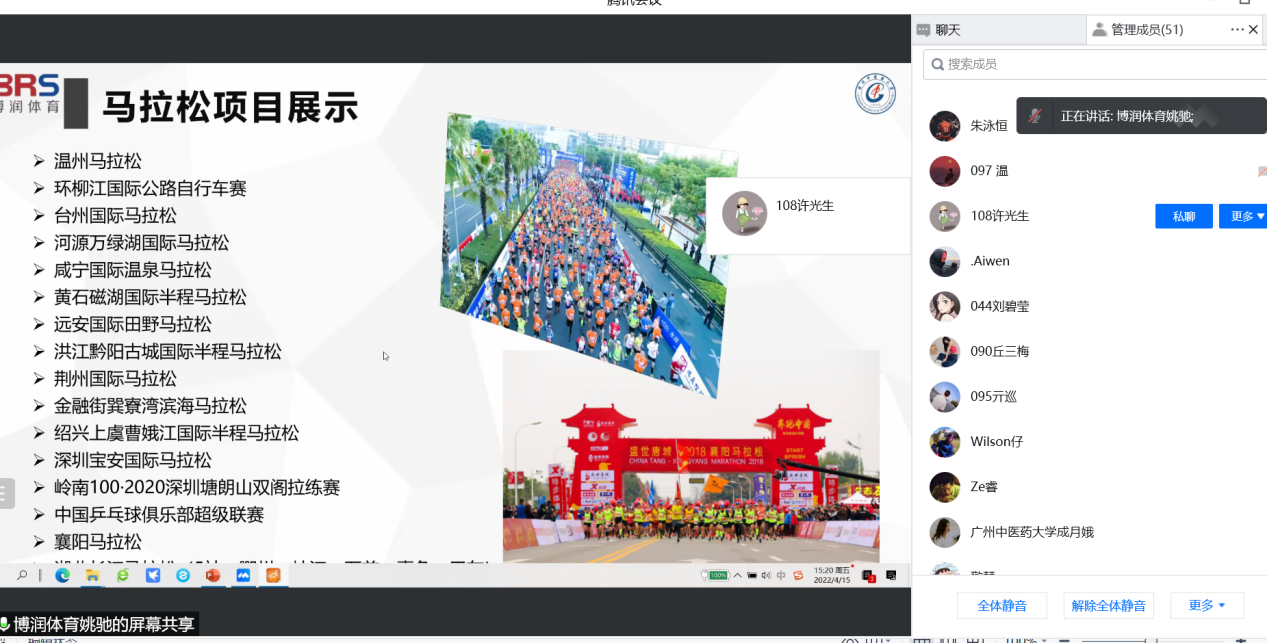Click Wilson仔's profile avatar
Viewport: 1267px width, 643px height.
tap(945, 442)
